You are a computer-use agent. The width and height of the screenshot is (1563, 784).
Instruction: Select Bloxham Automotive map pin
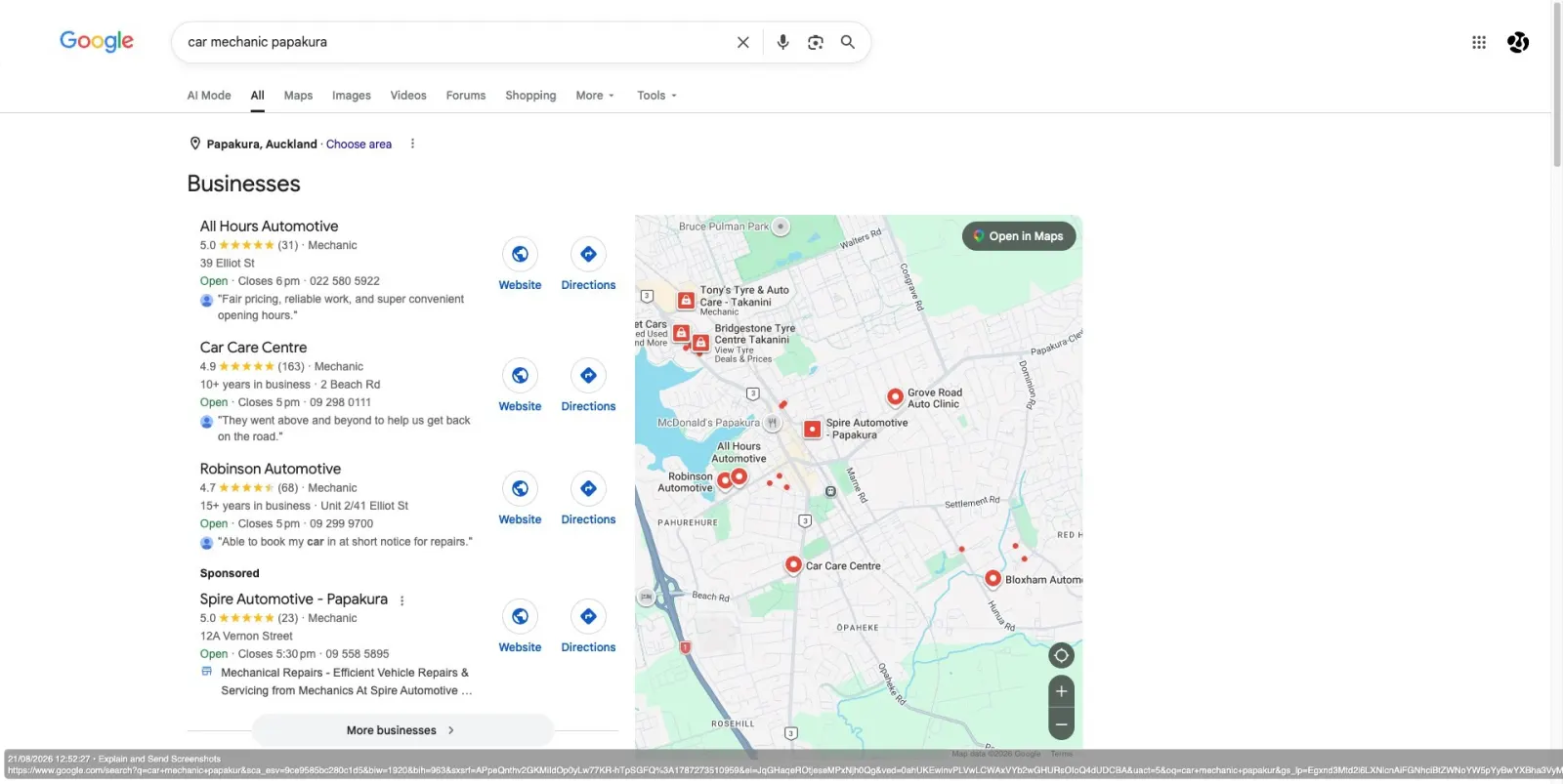pyautogui.click(x=993, y=578)
